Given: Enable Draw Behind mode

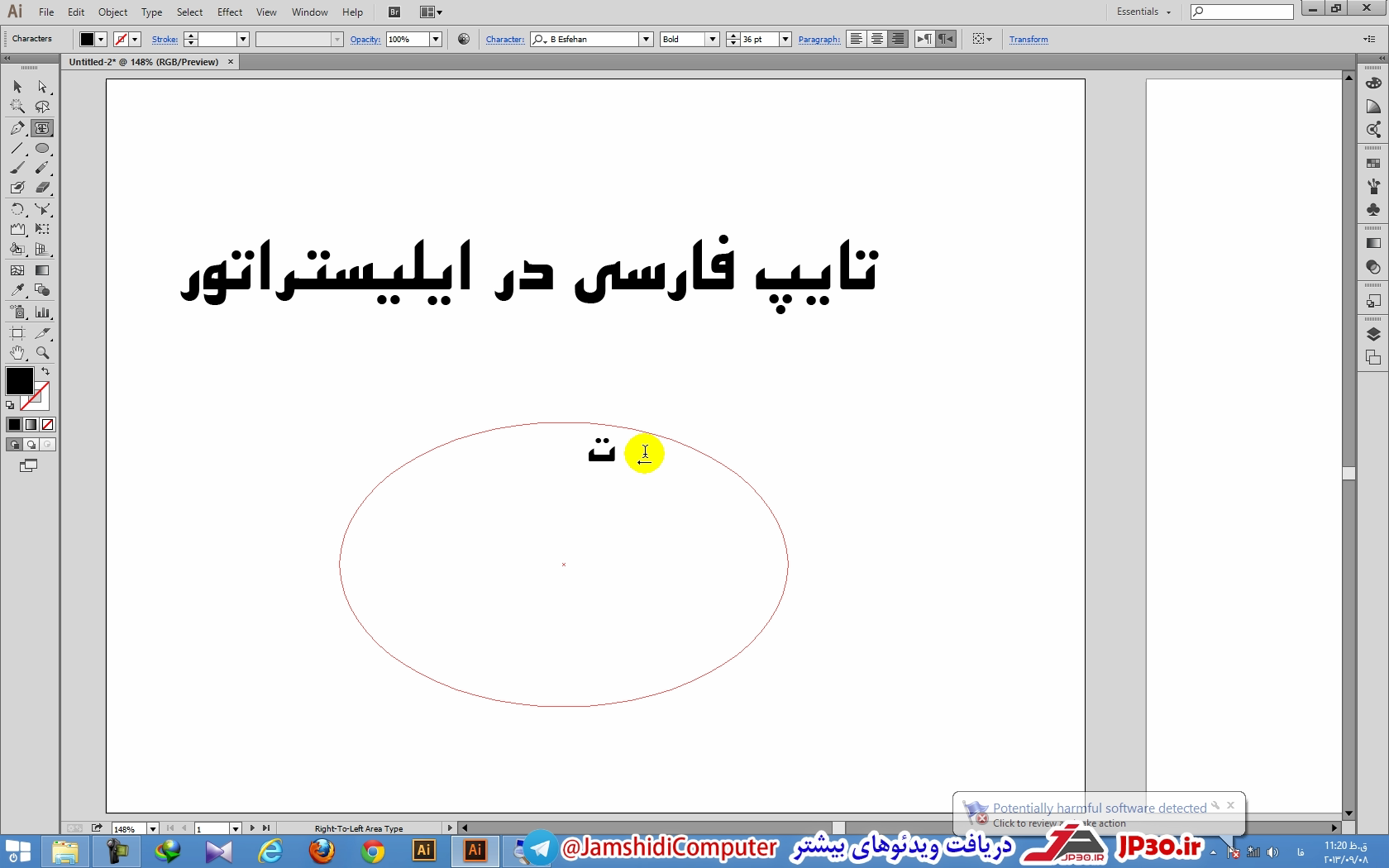Looking at the screenshot, I should (x=31, y=445).
